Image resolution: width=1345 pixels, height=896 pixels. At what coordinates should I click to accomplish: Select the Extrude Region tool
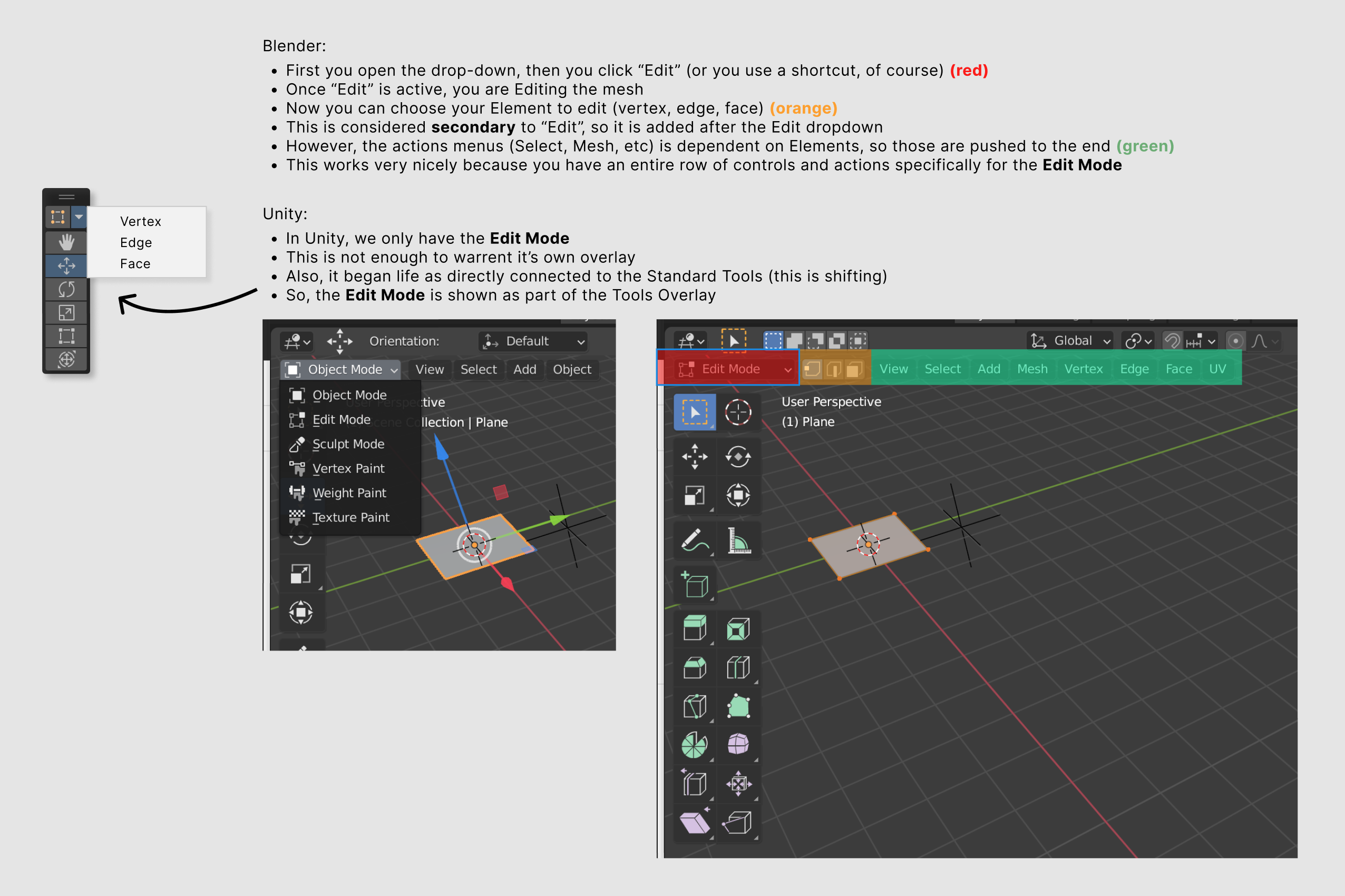[x=695, y=629]
